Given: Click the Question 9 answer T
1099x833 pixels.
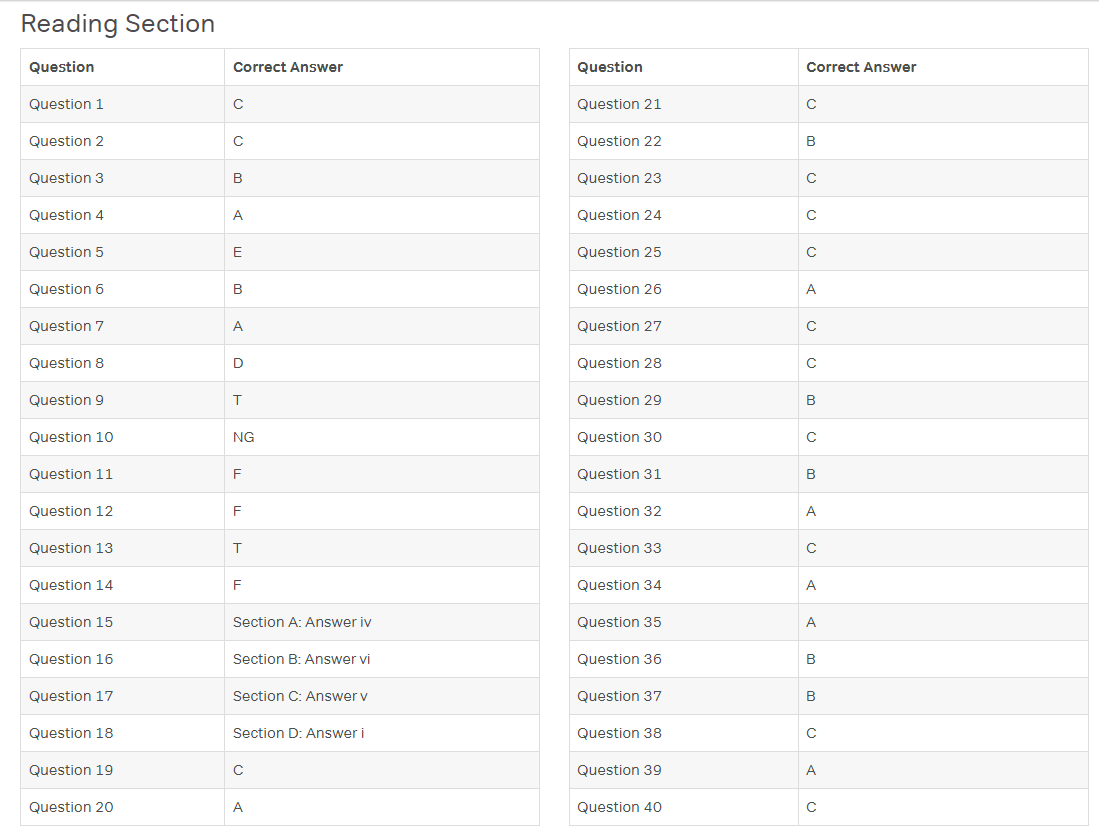Looking at the screenshot, I should 238,400.
